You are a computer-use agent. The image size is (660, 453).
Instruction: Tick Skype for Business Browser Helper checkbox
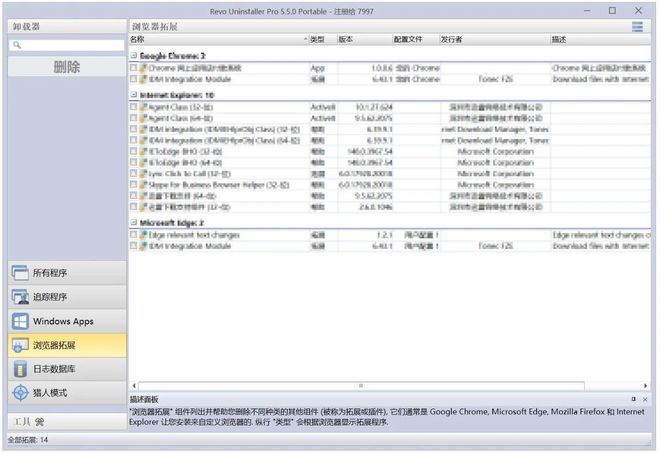coord(133,184)
